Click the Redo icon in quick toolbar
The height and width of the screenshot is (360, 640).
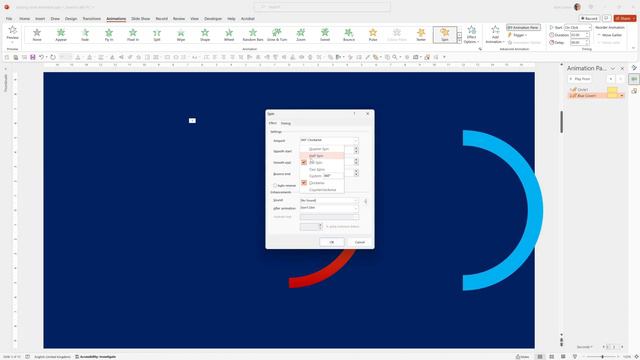pos(53,57)
